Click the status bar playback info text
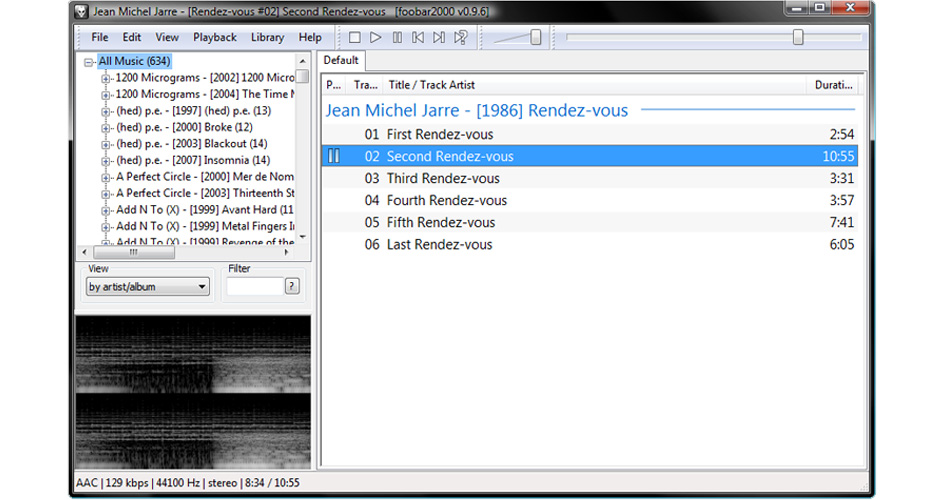The image size is (947, 500). (187, 483)
